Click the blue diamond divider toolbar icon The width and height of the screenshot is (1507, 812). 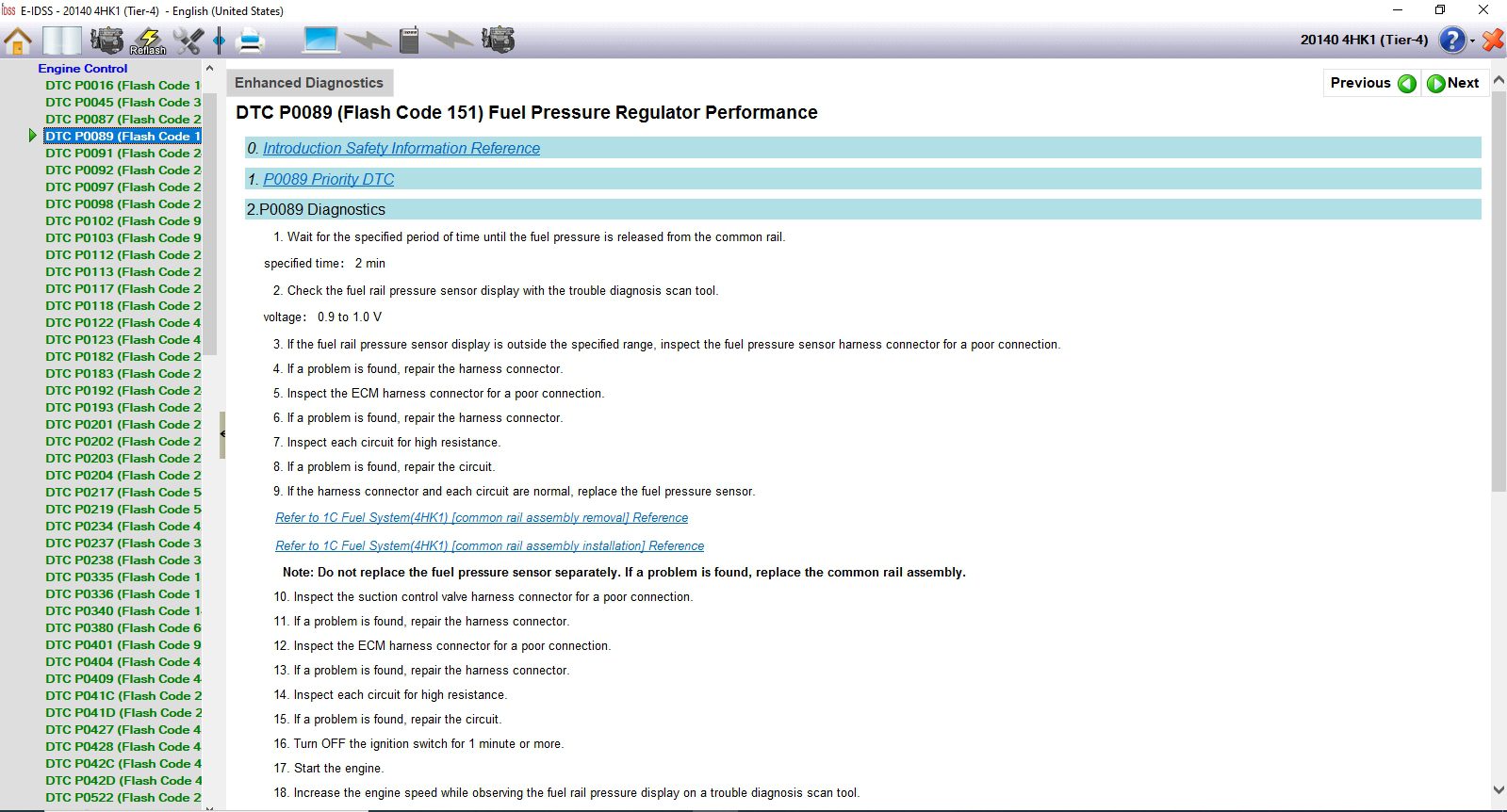(220, 41)
